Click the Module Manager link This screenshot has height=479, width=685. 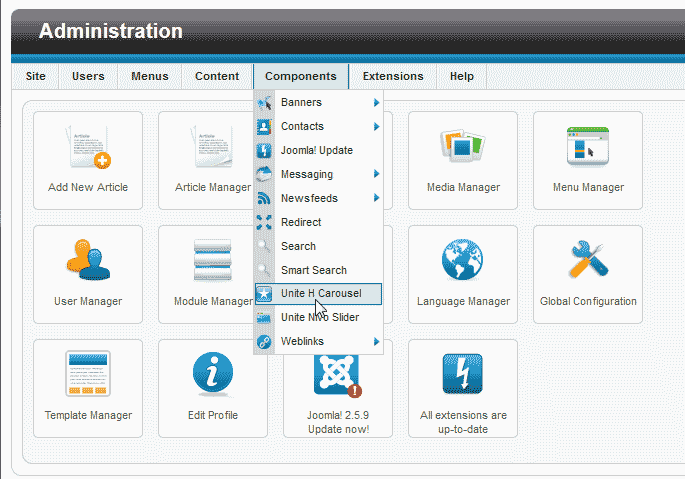pos(212,301)
